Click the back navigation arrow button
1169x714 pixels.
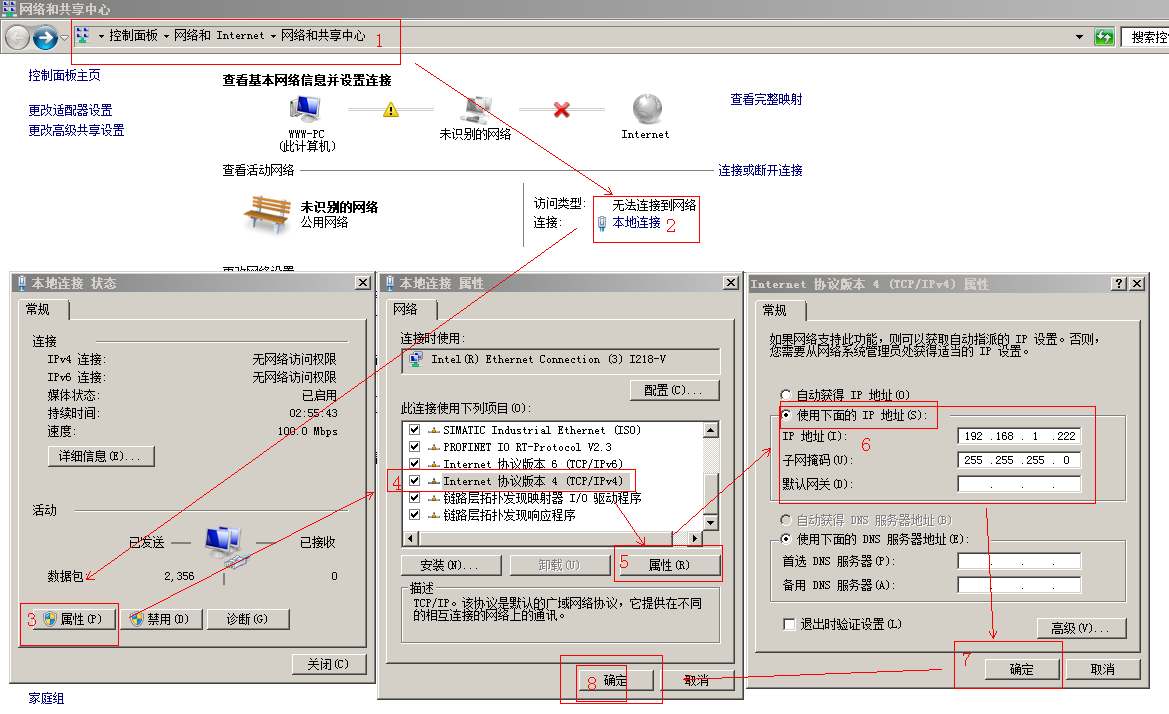pos(17,37)
